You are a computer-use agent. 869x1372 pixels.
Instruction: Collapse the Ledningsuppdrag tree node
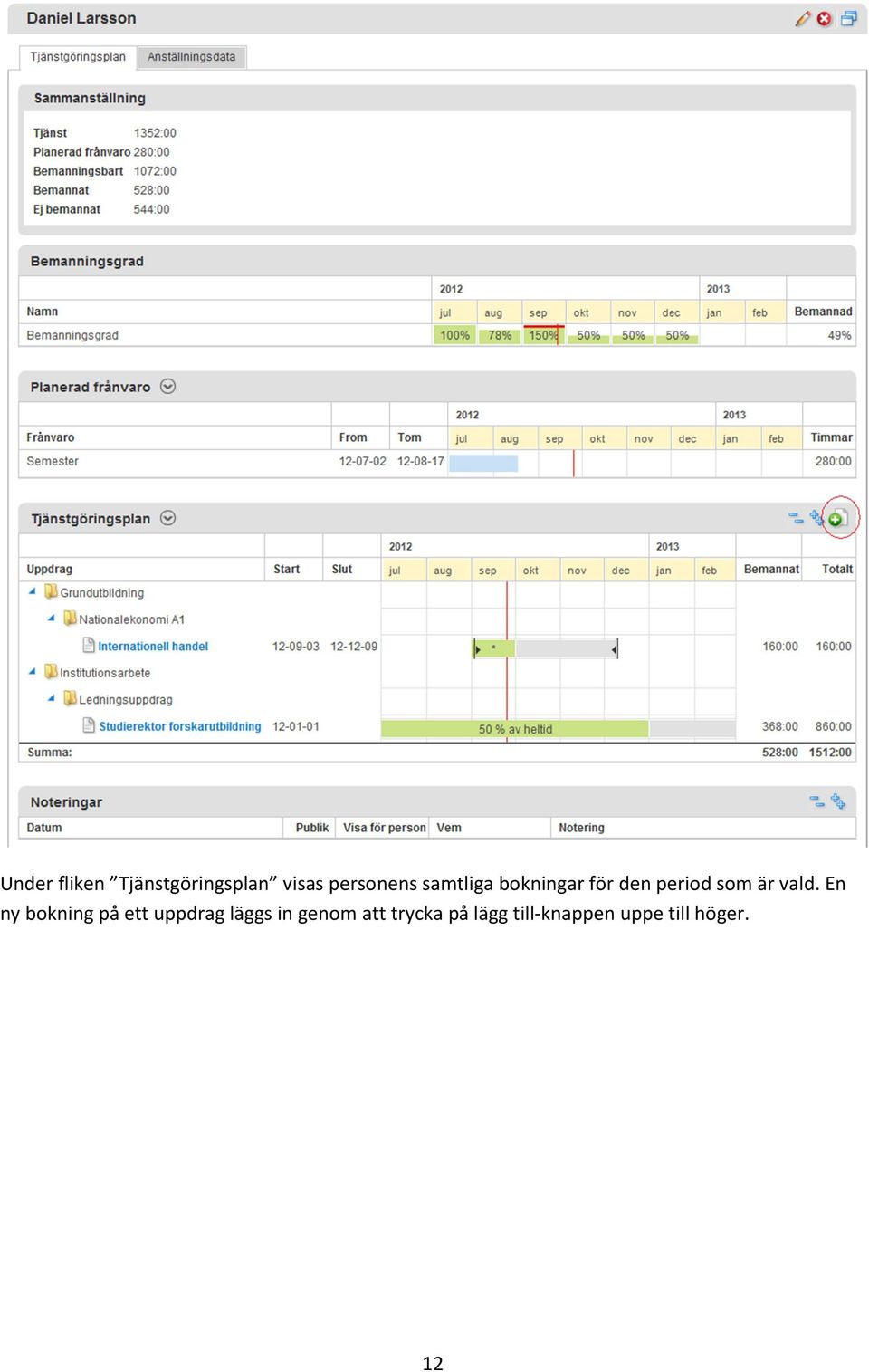pyautogui.click(x=52, y=699)
